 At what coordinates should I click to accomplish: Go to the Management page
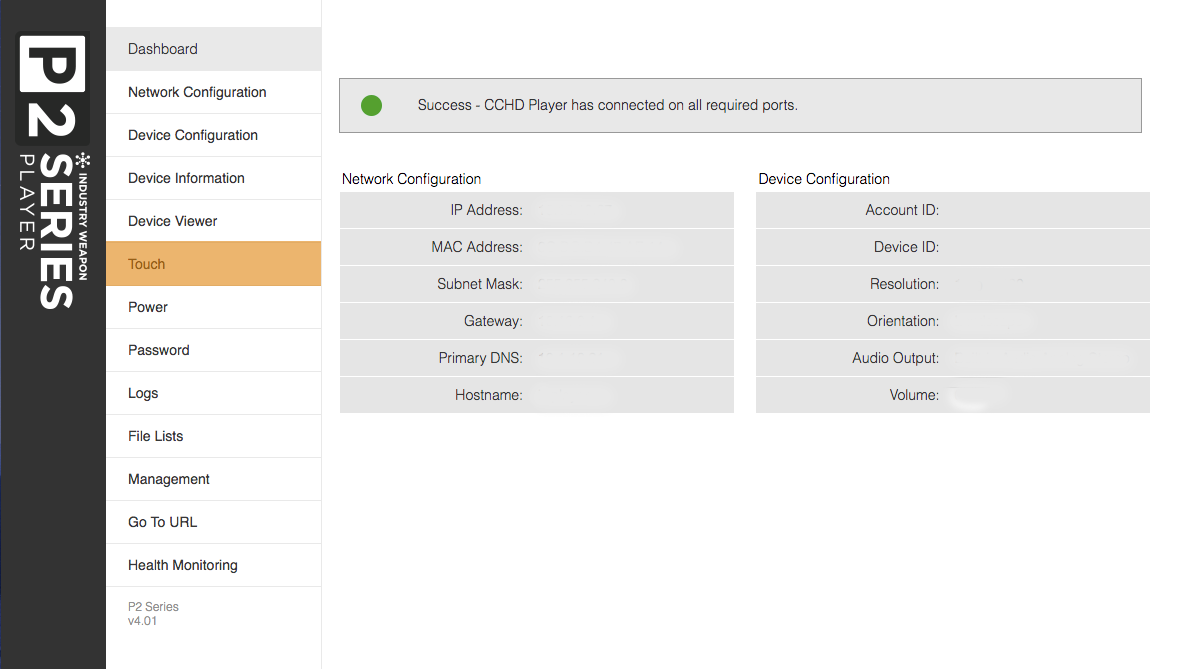click(213, 479)
